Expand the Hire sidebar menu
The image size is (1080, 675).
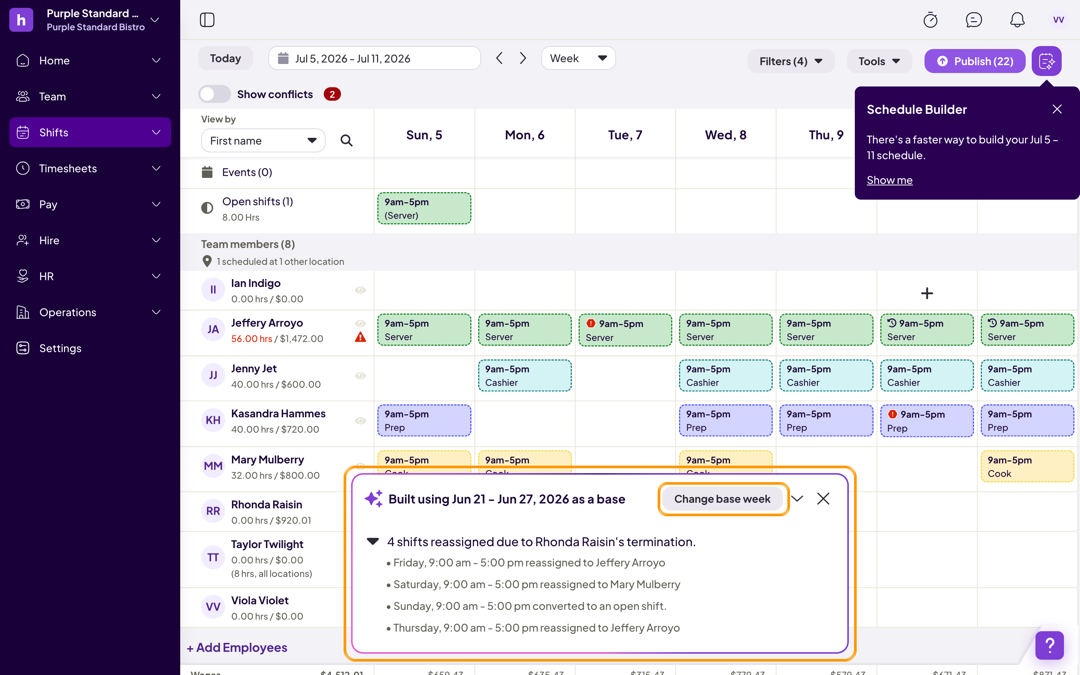[x=90, y=240]
